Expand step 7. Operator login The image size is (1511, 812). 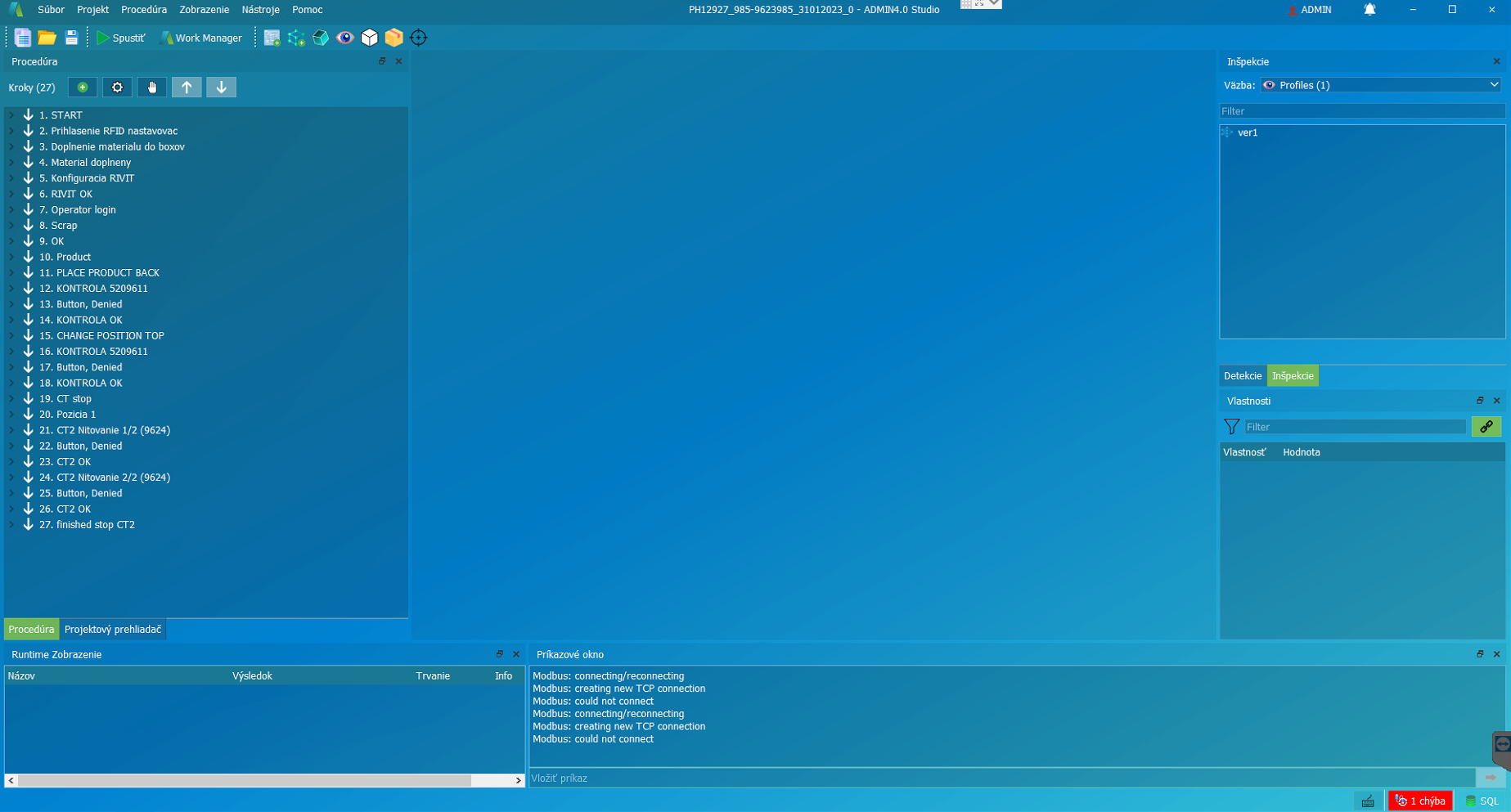(11, 210)
